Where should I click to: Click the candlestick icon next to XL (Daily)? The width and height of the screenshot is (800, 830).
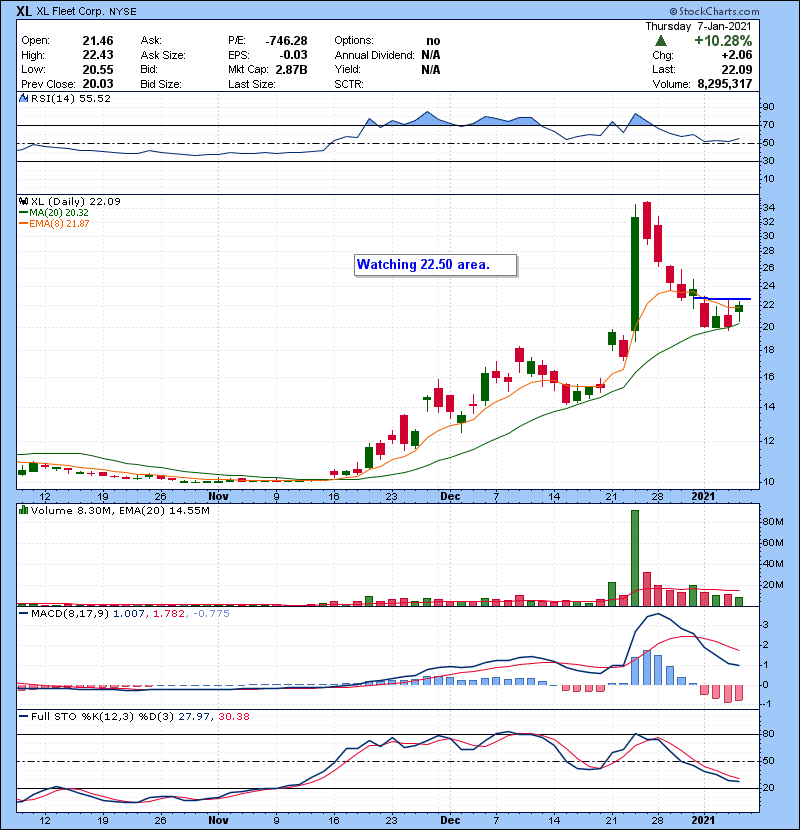click(x=23, y=202)
